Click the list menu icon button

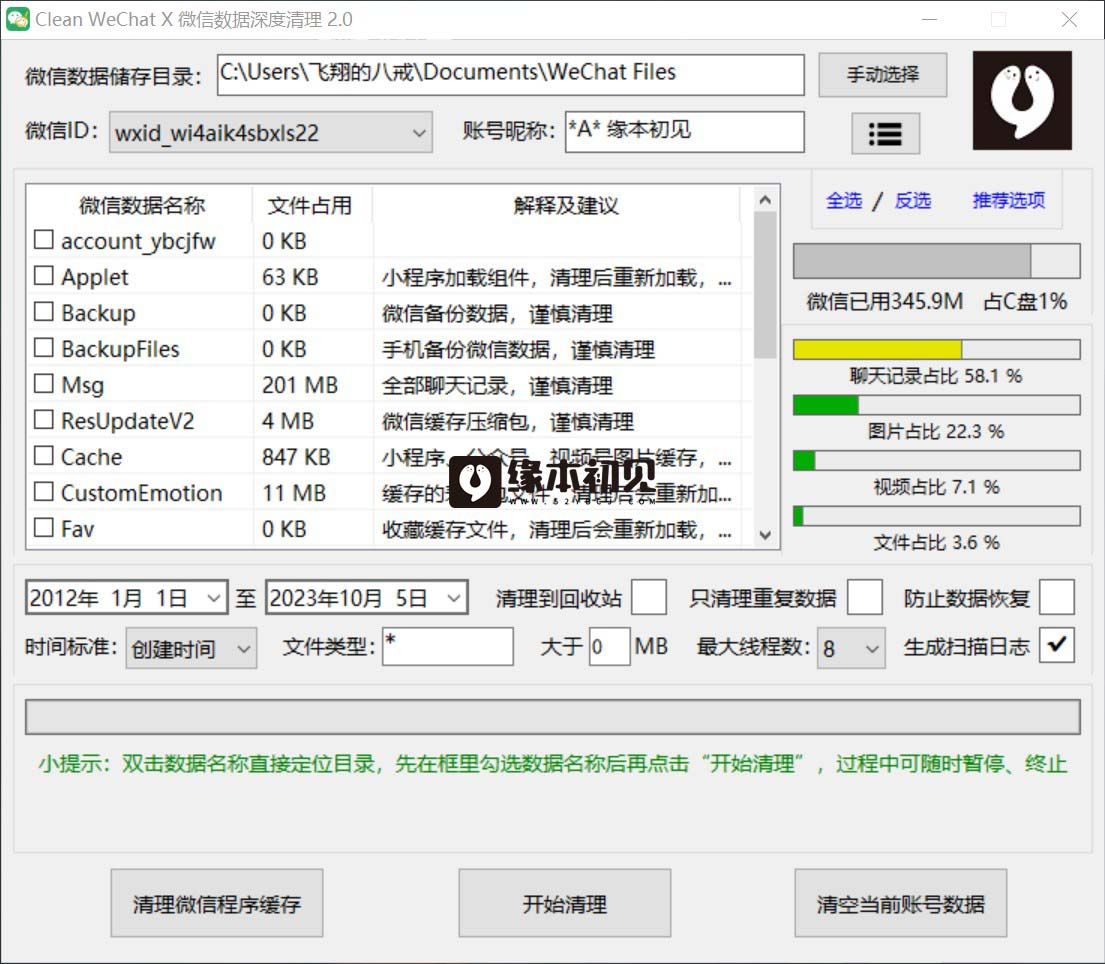[x=885, y=133]
